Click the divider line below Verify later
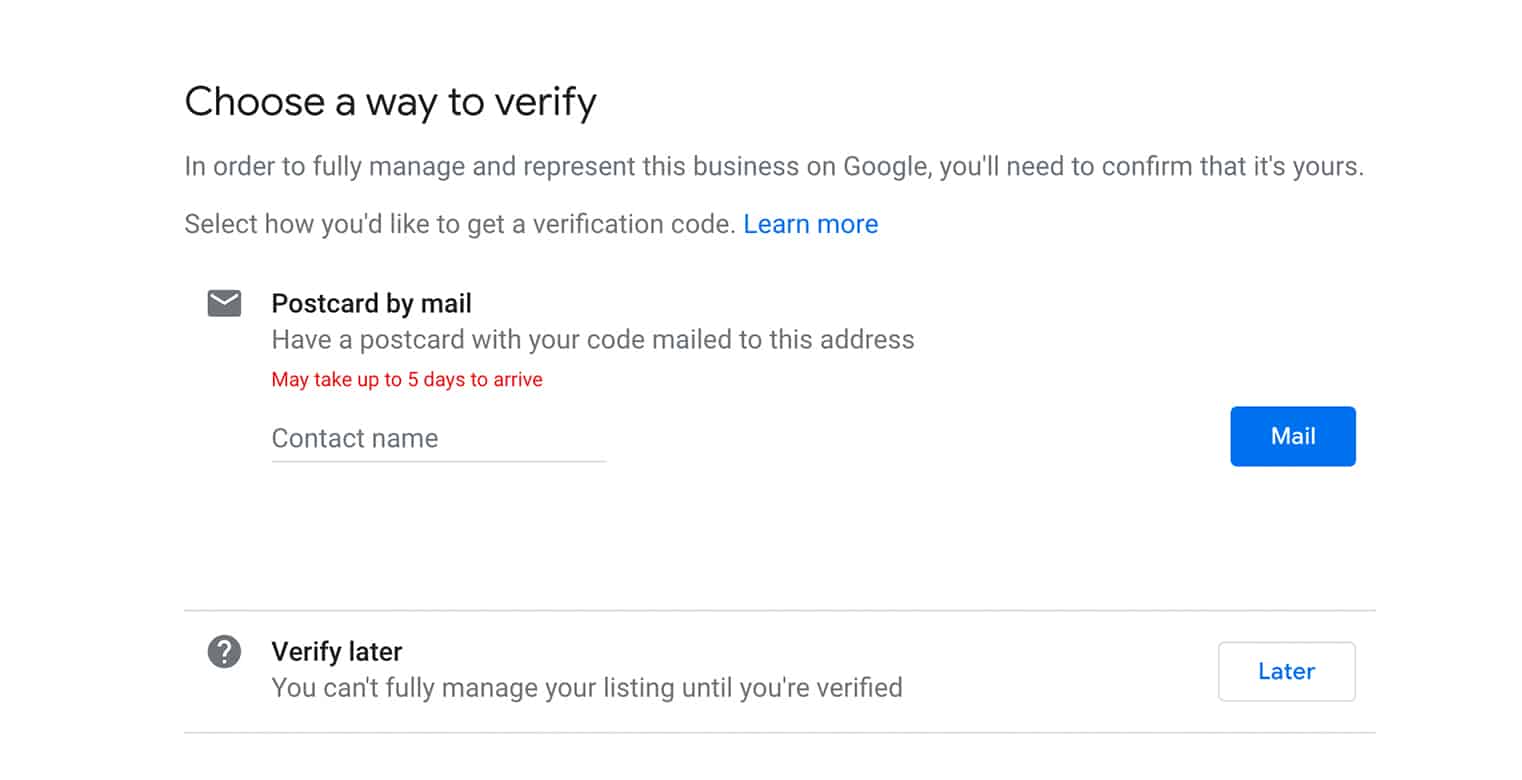This screenshot has width=1522, height=780. 779,733
